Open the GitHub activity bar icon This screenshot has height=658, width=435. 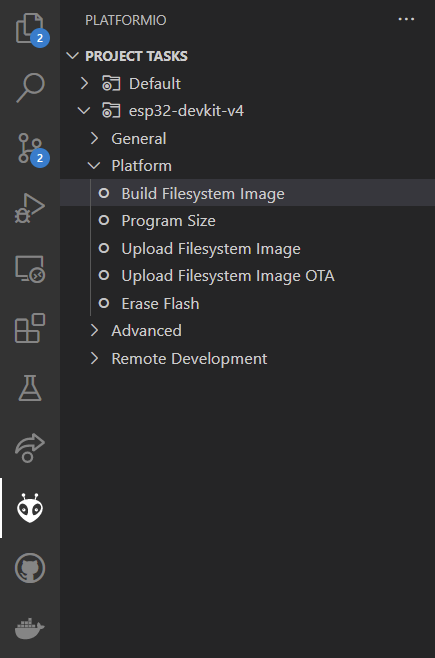[x=30, y=568]
